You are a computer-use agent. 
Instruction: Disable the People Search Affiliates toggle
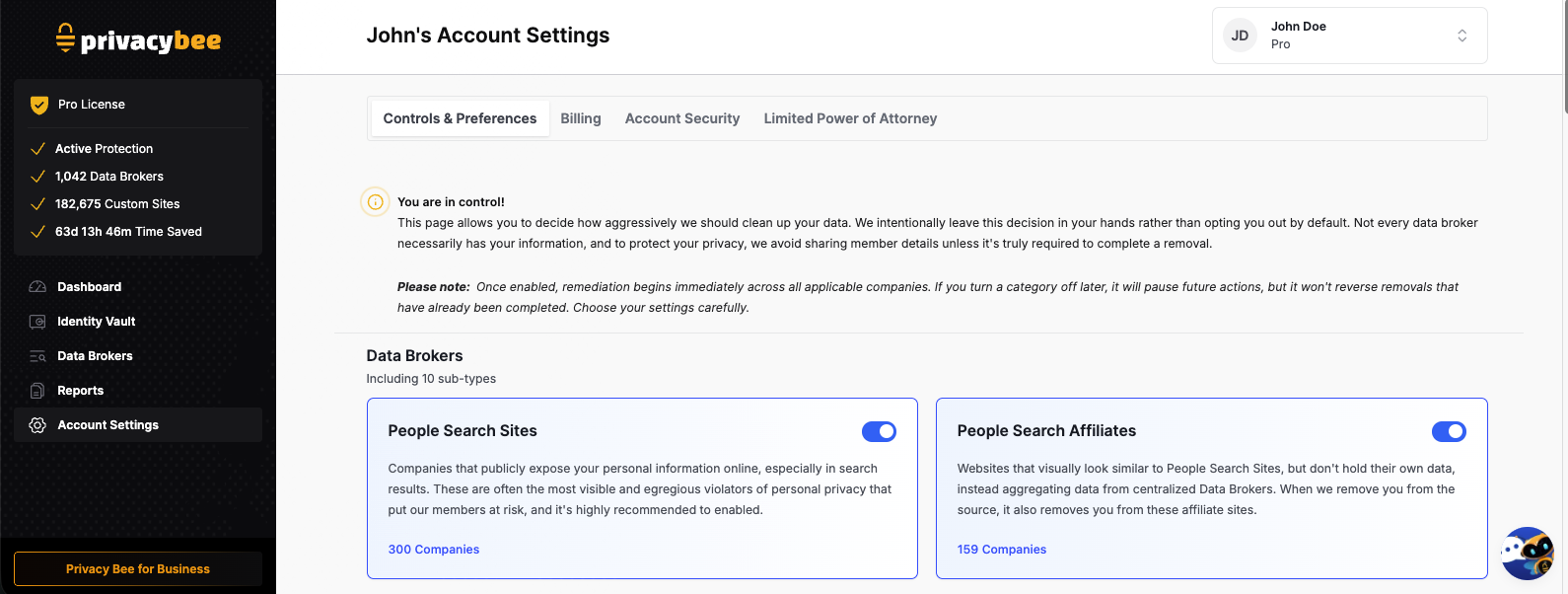[1449, 431]
